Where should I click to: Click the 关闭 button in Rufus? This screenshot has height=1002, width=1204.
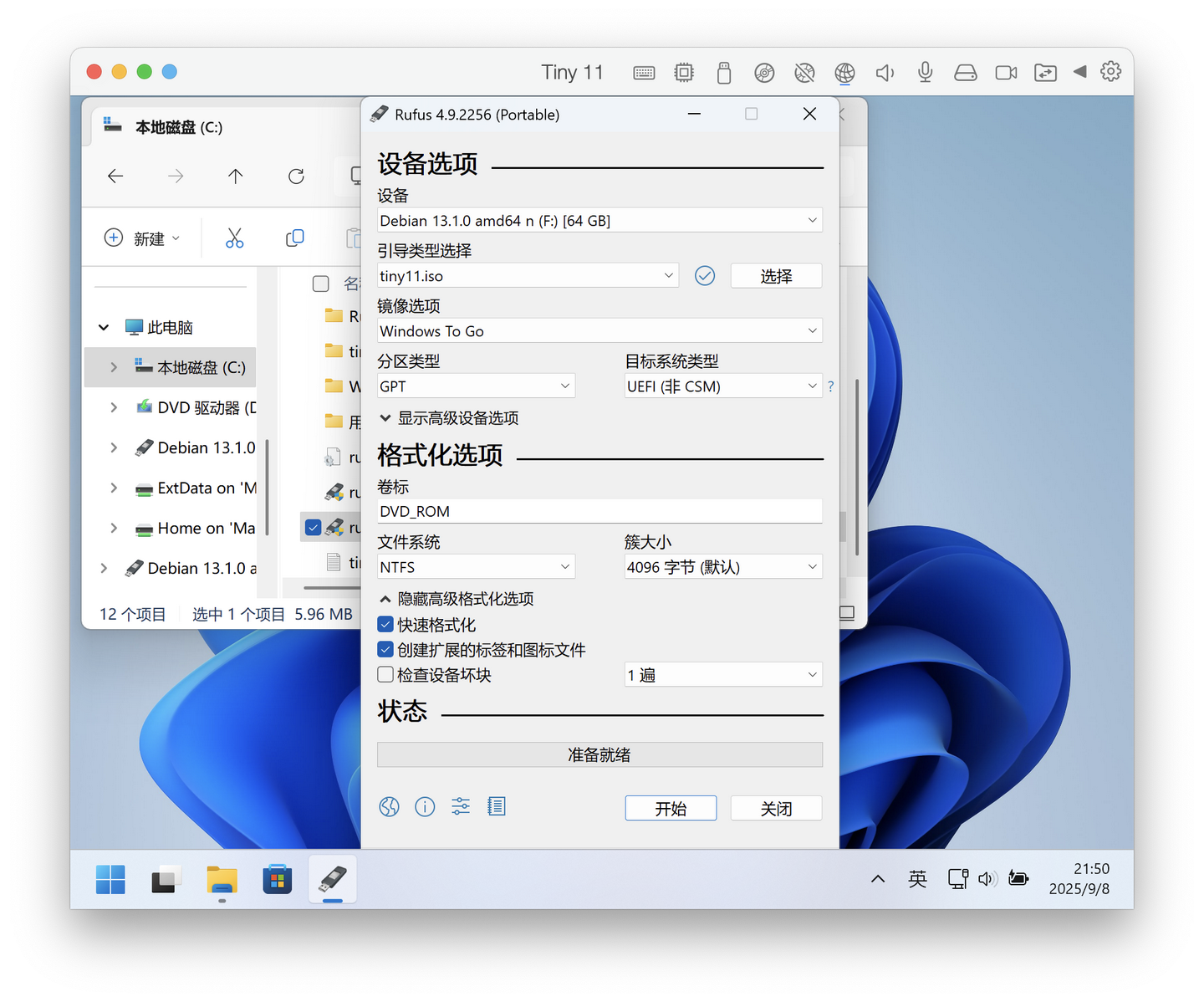coord(776,808)
